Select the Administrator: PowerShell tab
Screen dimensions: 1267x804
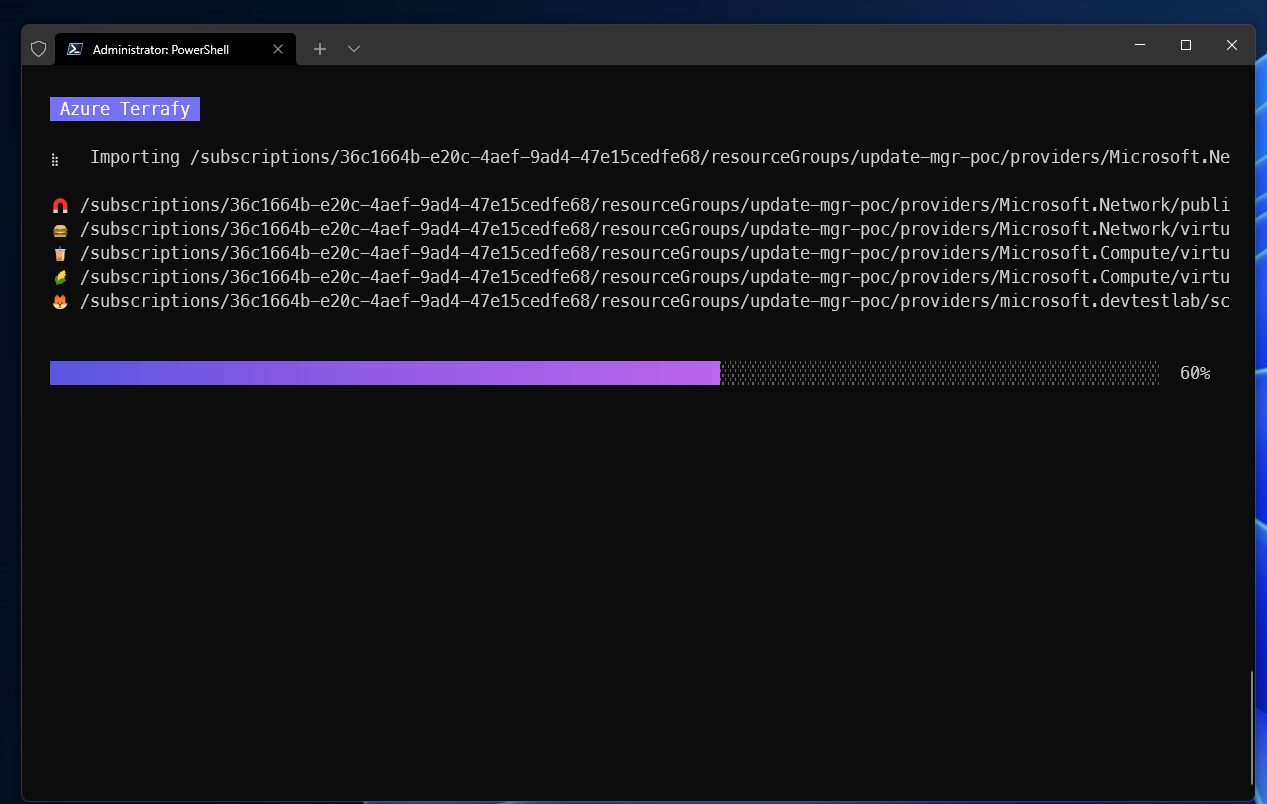pos(176,48)
